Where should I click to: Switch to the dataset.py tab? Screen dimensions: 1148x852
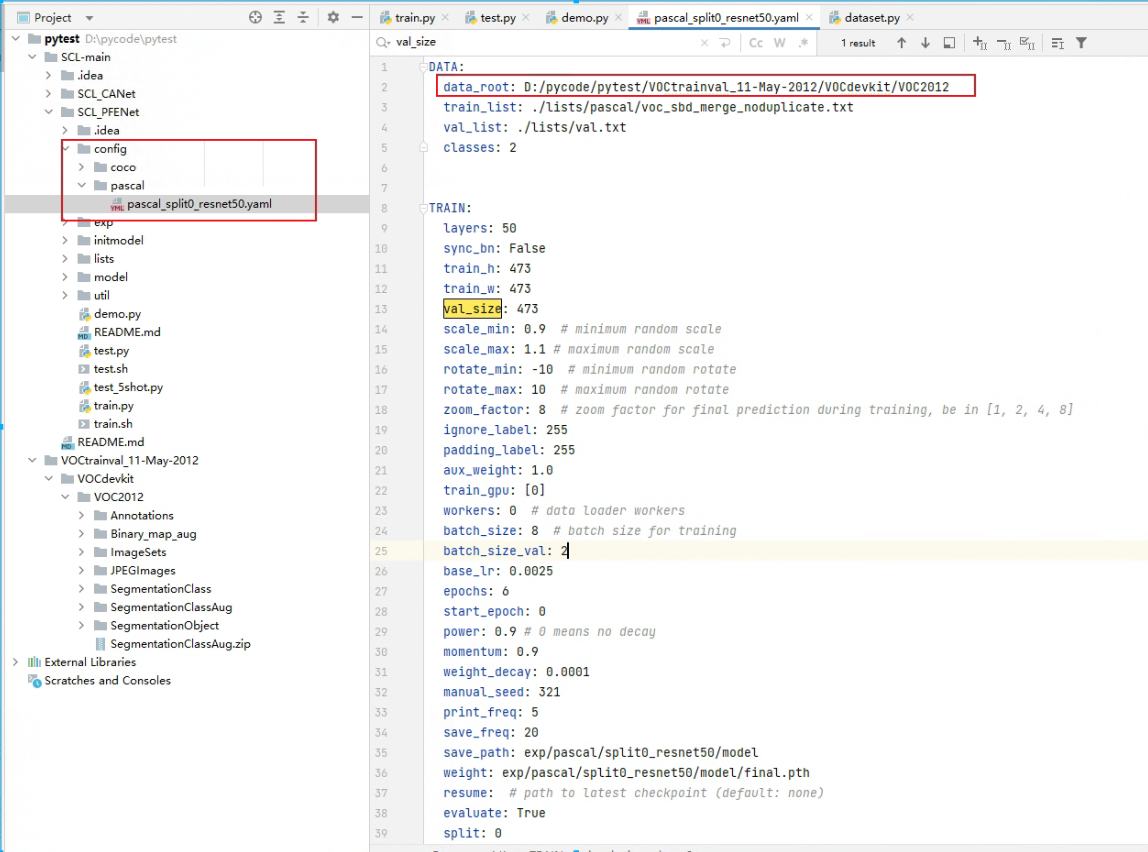click(x=872, y=18)
